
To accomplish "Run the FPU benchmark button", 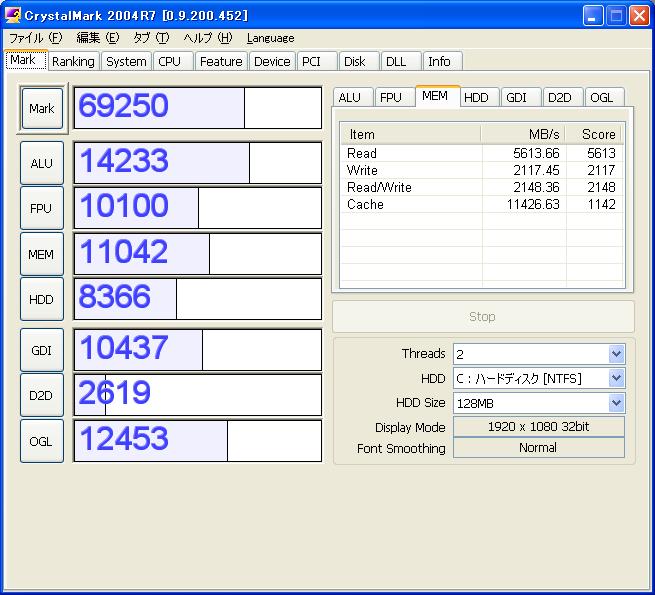I will tap(42, 208).
